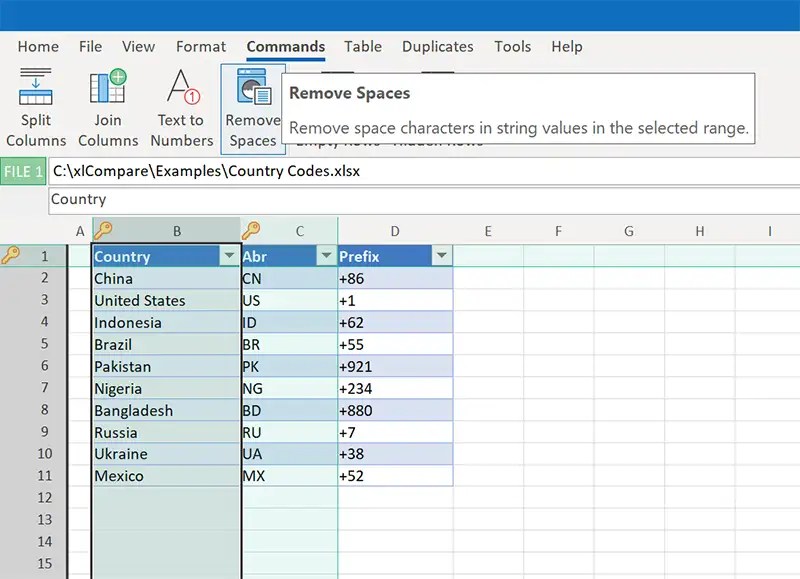Open the Duplicates menu

[x=438, y=46]
